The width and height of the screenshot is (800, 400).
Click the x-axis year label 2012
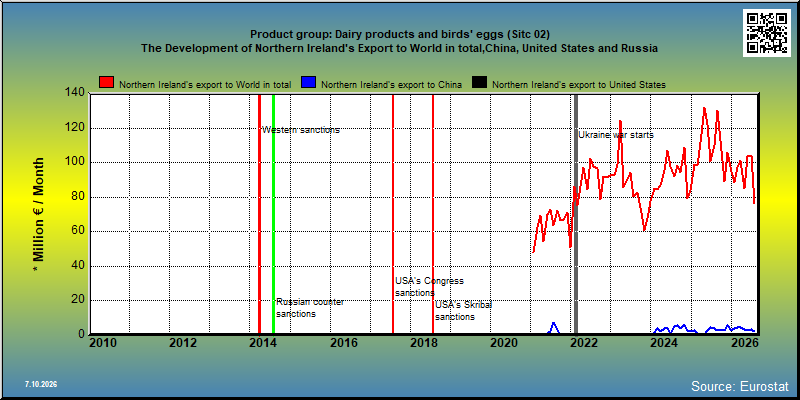point(183,342)
